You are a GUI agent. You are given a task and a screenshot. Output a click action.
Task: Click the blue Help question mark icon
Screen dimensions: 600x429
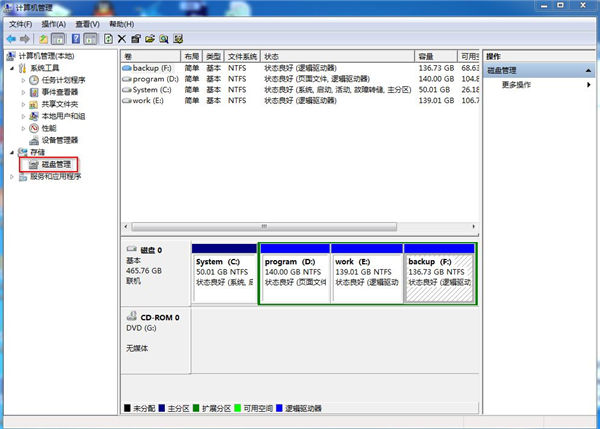pyautogui.click(x=75, y=39)
